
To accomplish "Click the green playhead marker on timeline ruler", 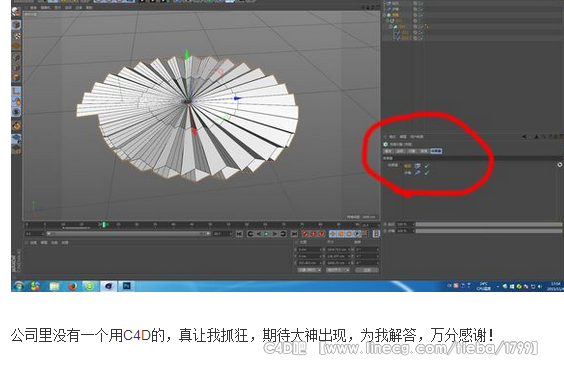I will coord(104,225).
